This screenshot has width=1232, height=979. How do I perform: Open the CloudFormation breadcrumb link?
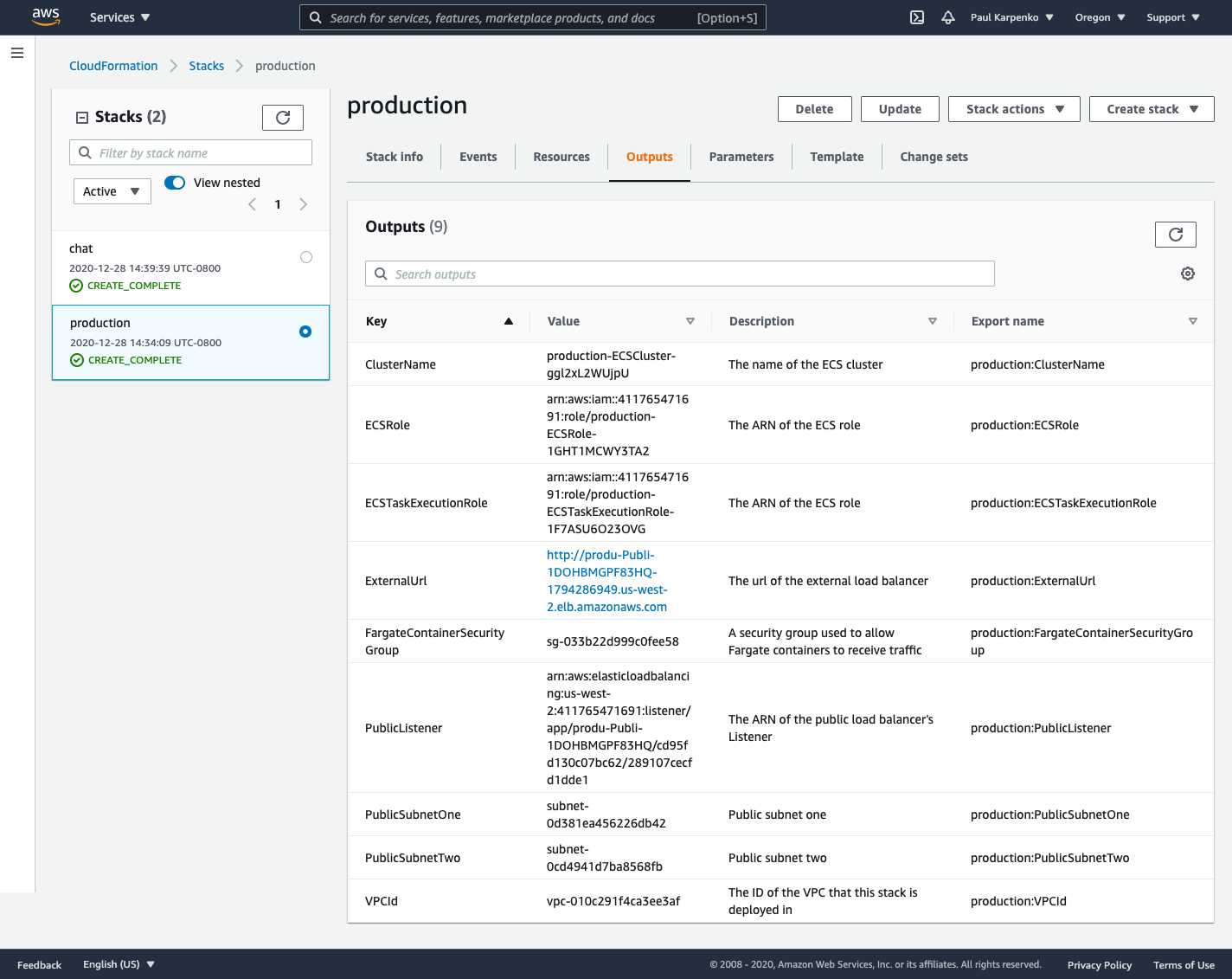(x=113, y=66)
